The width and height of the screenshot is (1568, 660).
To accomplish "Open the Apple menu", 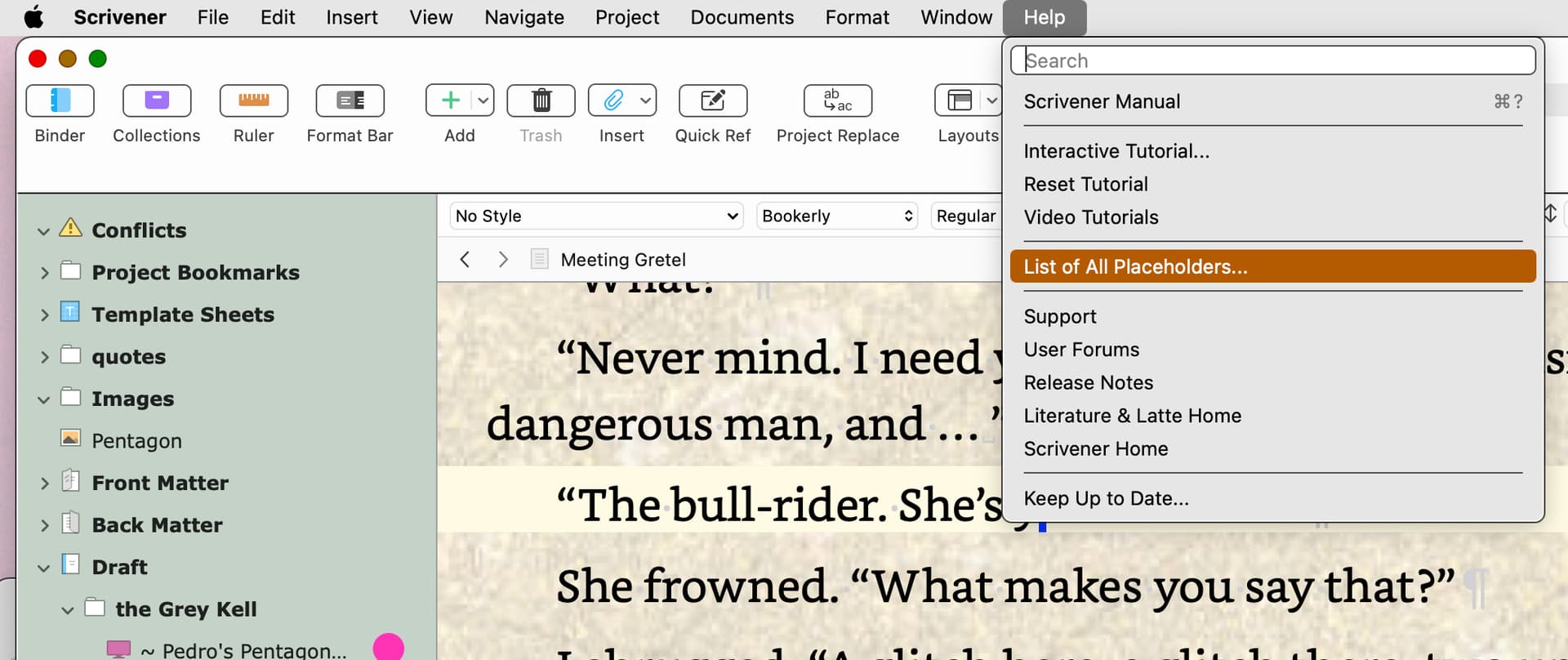I will click(x=33, y=17).
